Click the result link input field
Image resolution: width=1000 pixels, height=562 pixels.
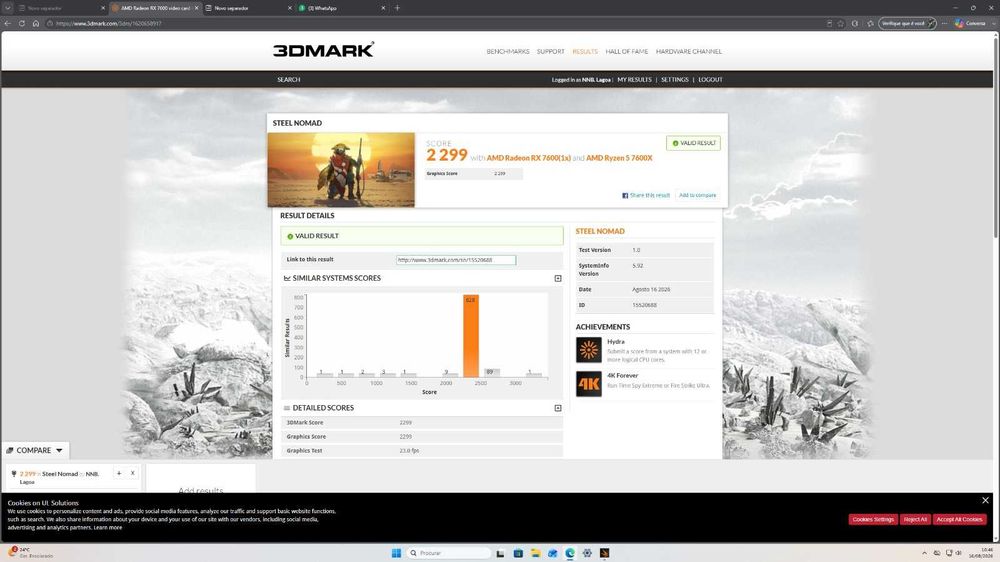(x=455, y=260)
